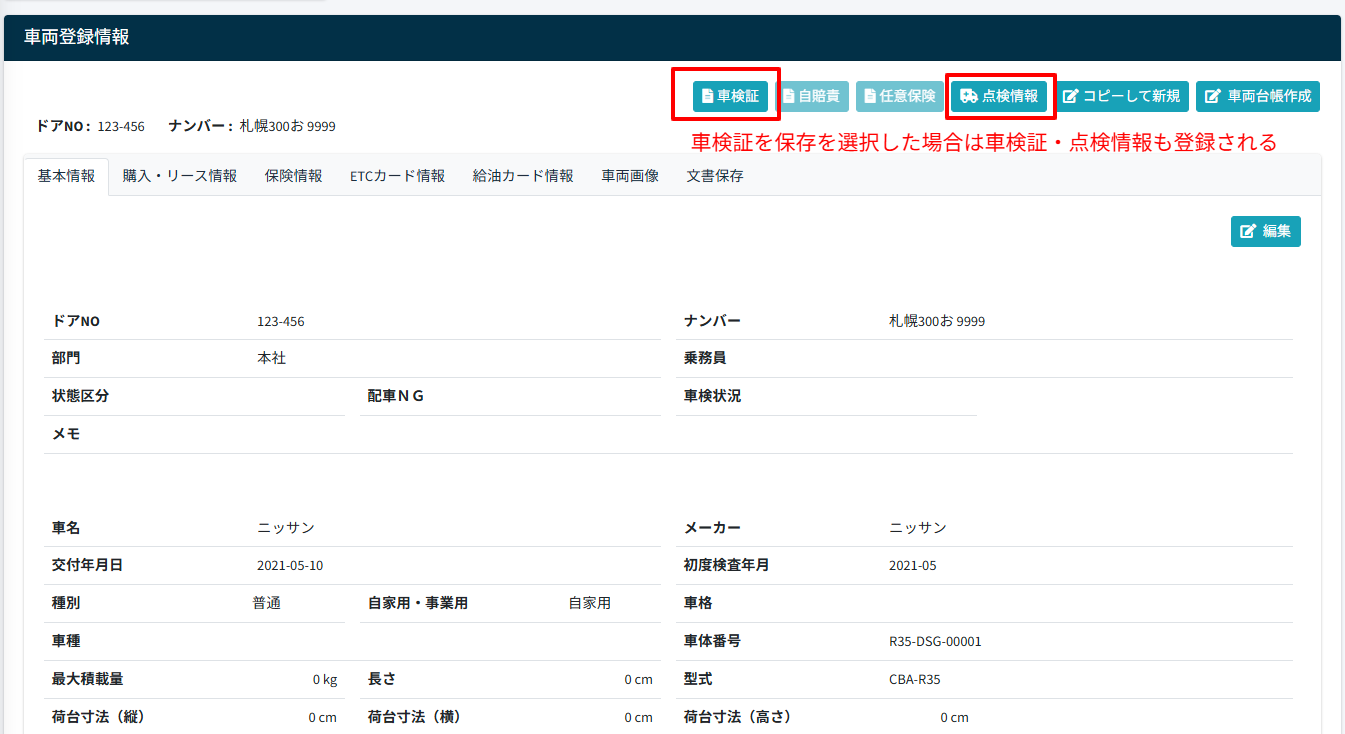Select the 種別 value 普通
The image size is (1345, 734).
(267, 604)
